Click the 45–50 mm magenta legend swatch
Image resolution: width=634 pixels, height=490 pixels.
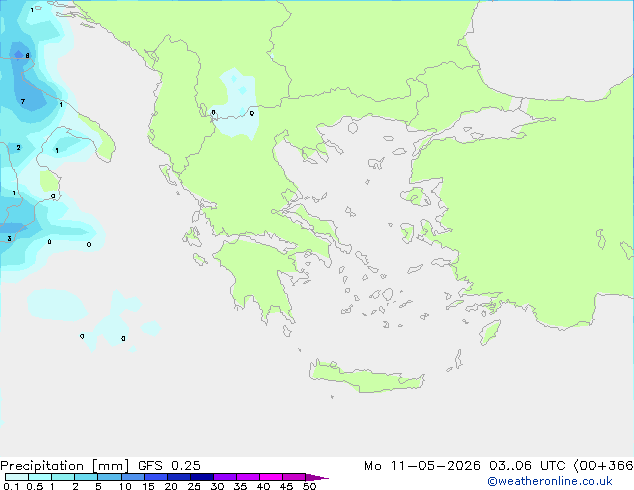click(x=294, y=477)
